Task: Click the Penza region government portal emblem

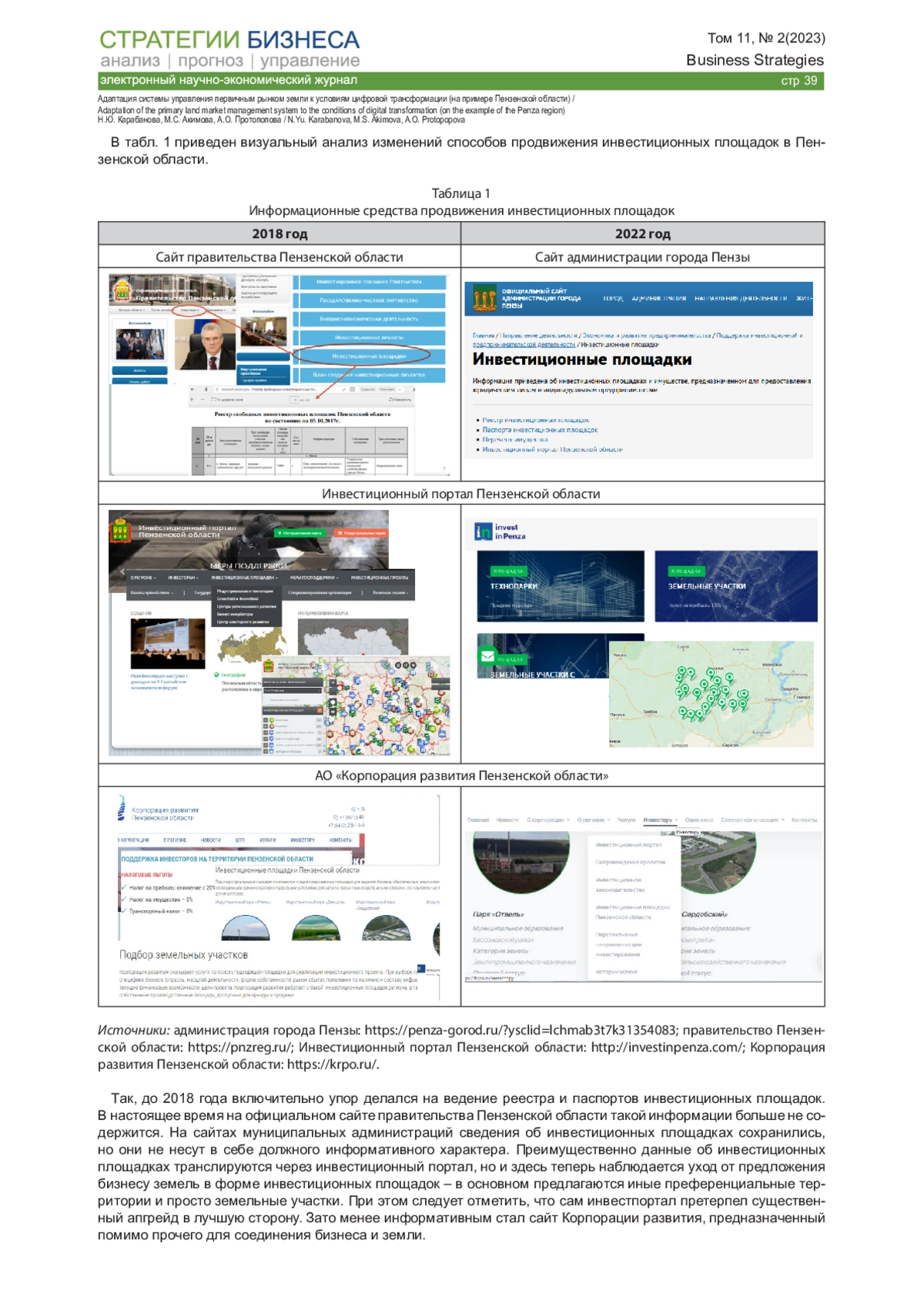Action: point(120,292)
